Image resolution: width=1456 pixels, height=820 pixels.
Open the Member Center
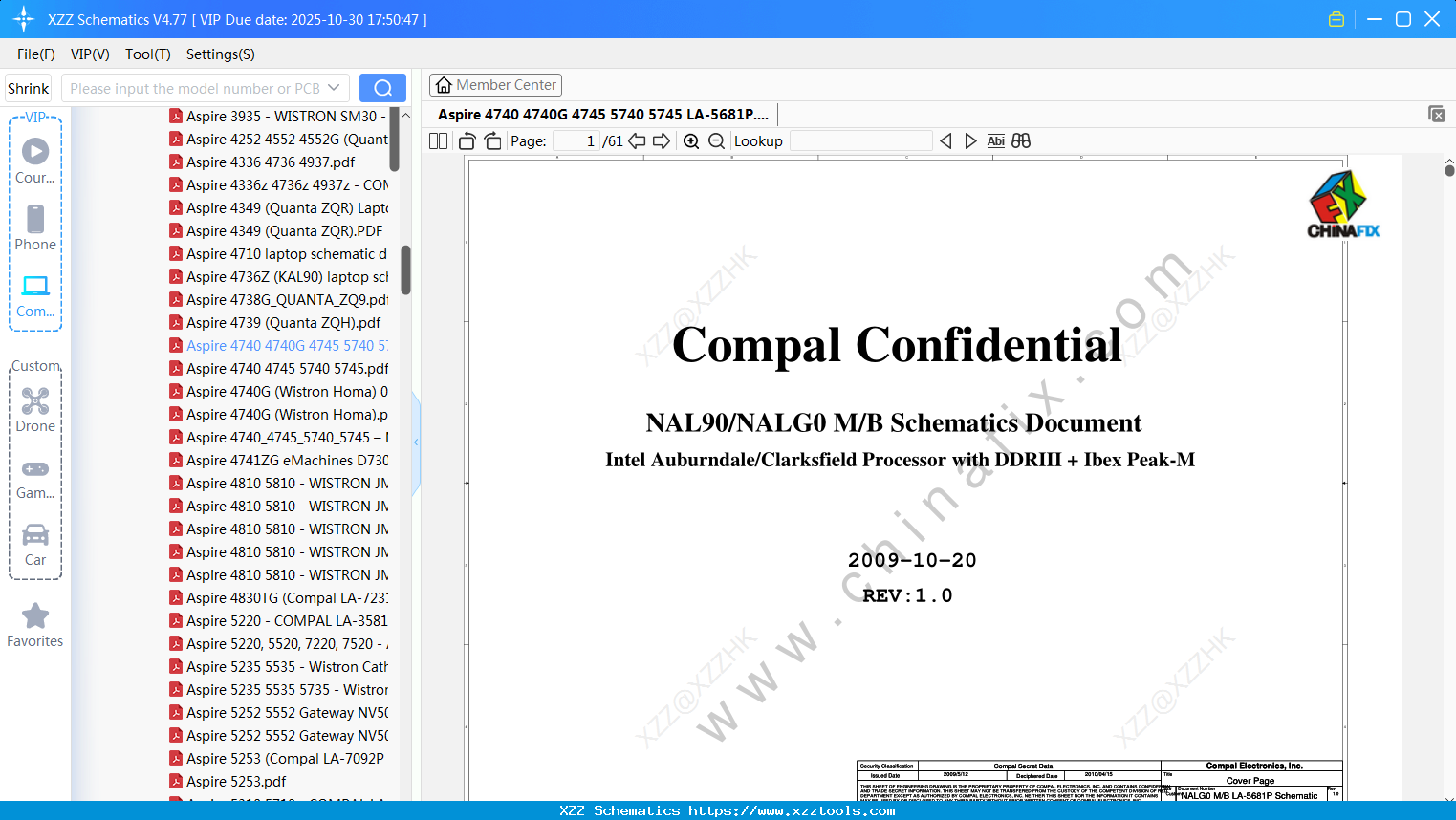click(496, 85)
